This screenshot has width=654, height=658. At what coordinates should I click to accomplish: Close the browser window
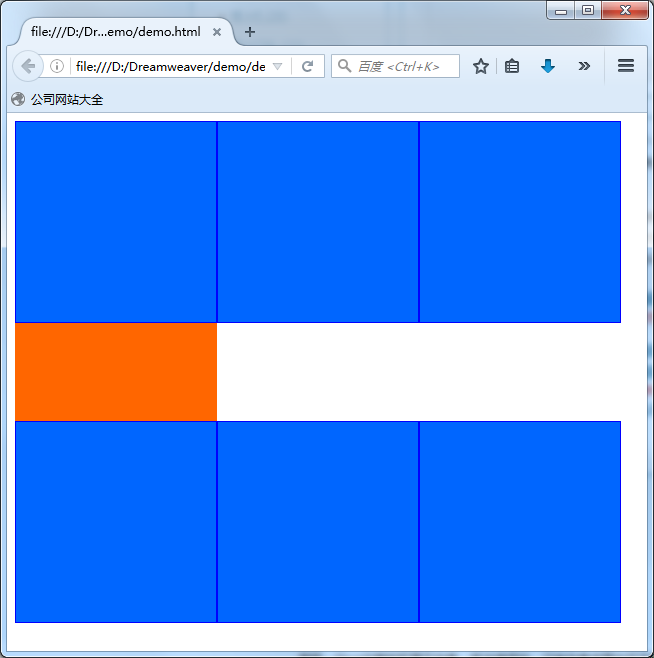pyautogui.click(x=625, y=11)
